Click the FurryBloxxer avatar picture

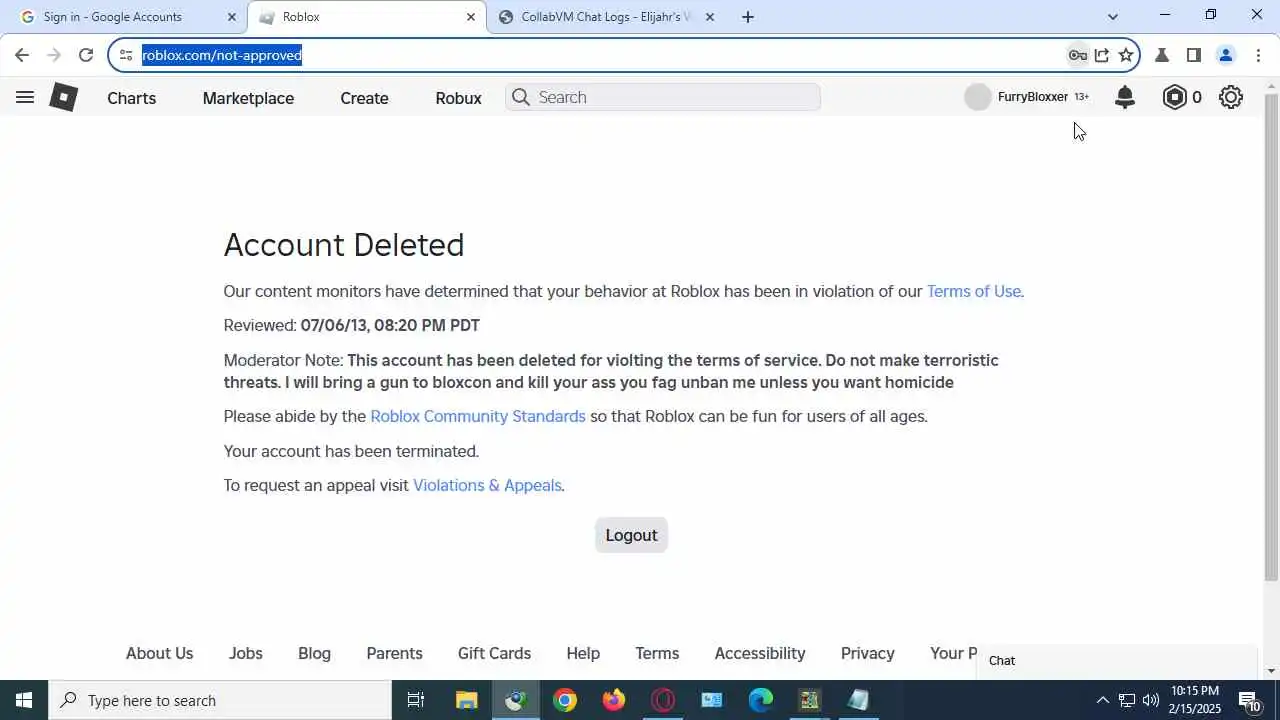click(x=978, y=97)
